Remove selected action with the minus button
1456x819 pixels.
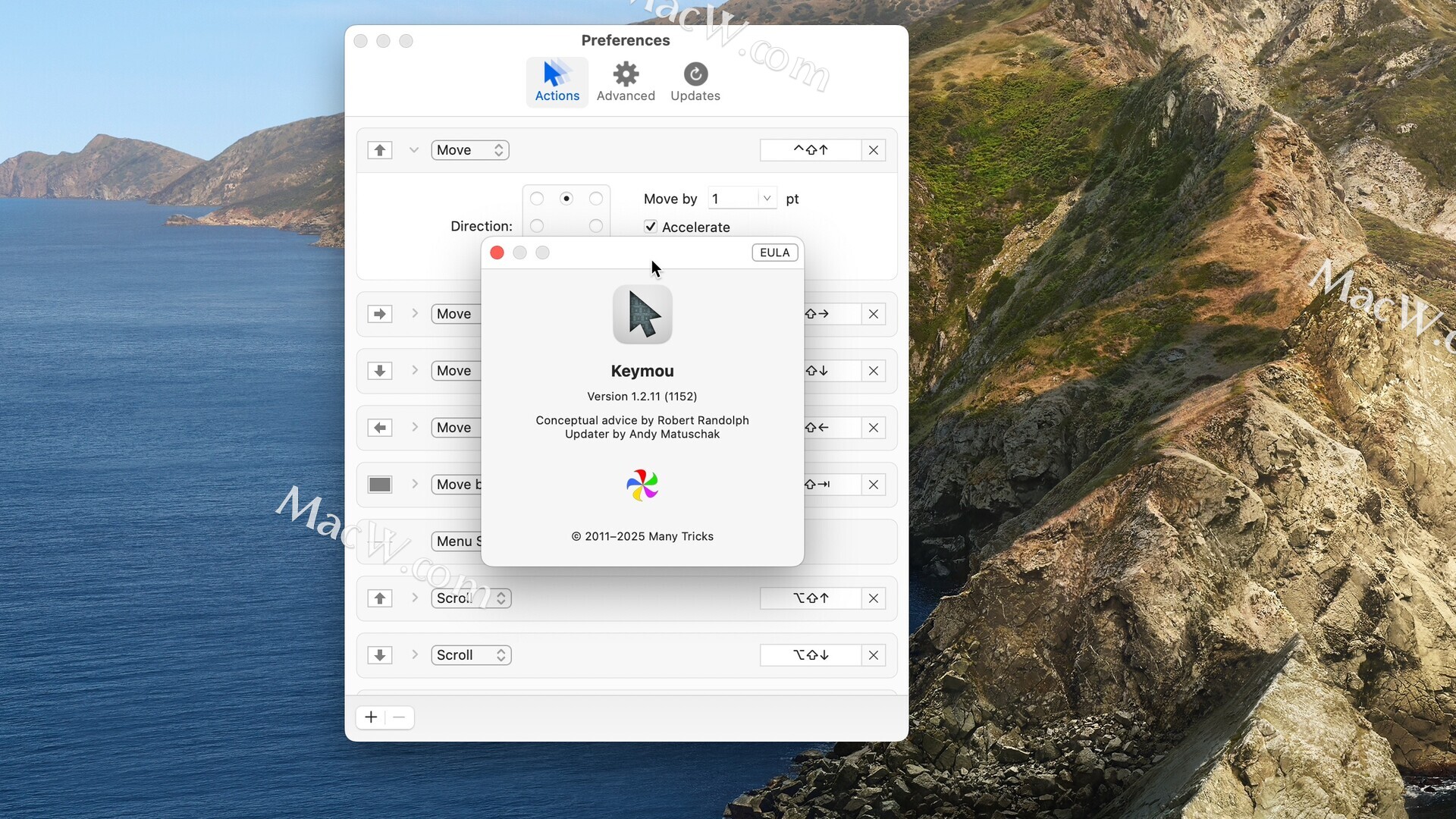pos(399,717)
